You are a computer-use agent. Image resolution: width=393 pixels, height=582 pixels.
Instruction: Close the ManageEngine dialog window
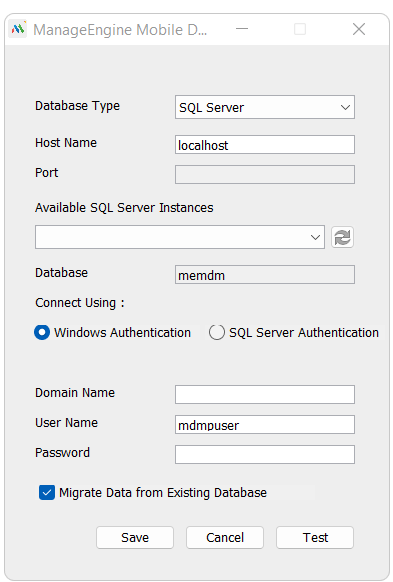pos(359,29)
